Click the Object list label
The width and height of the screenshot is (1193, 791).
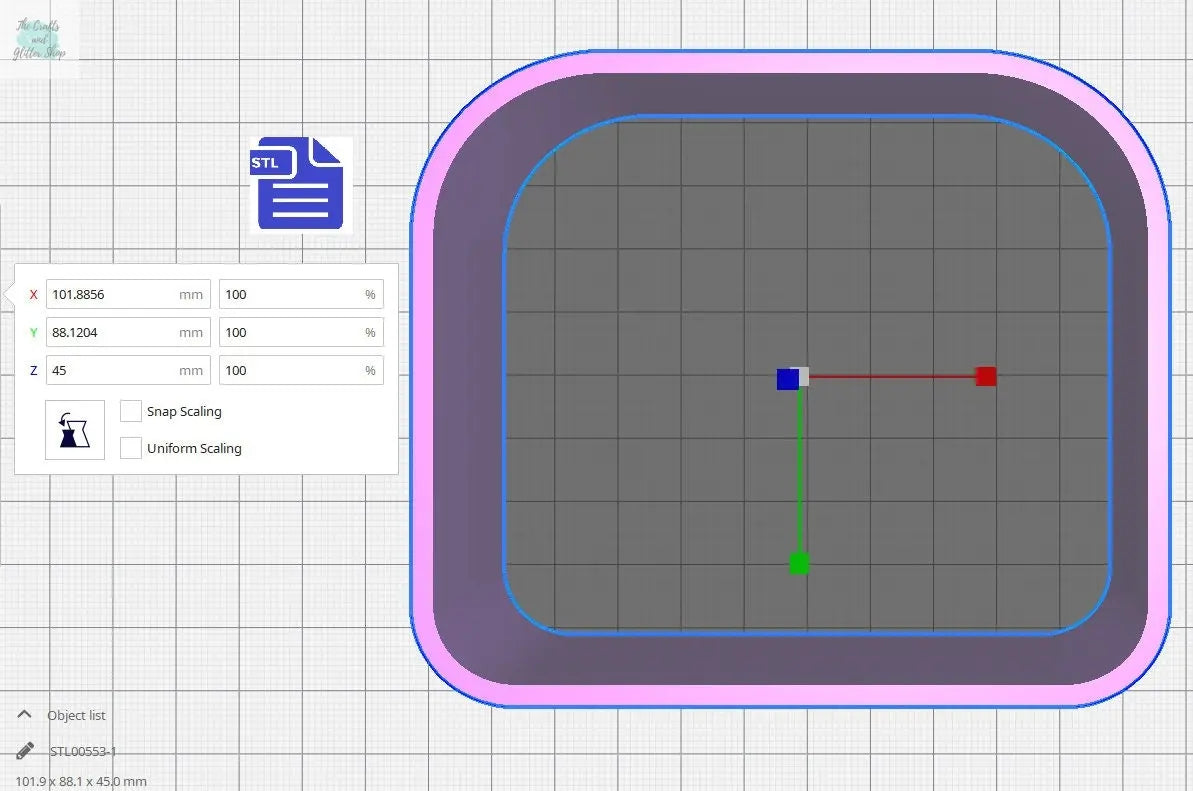pos(76,715)
